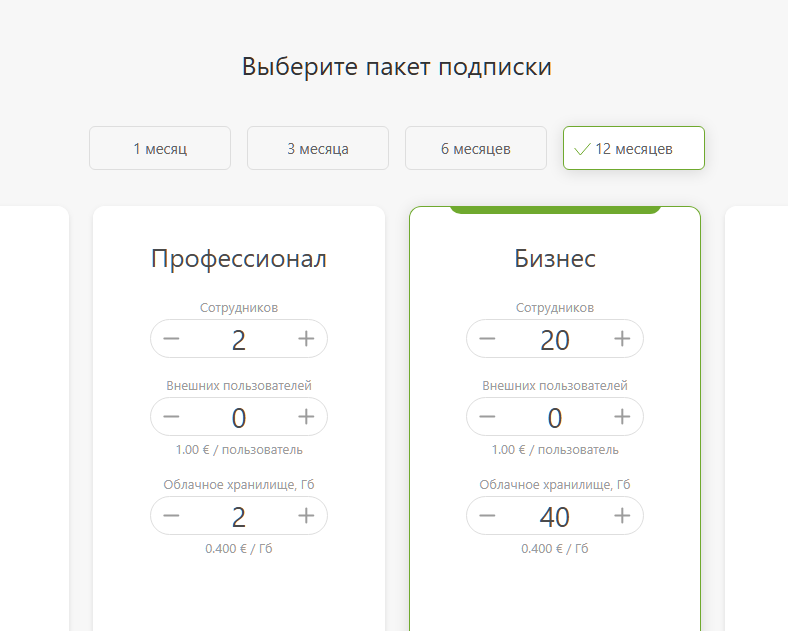
Task: Edit the Сотрудников value 20 in Бизнес
Action: coord(555,340)
